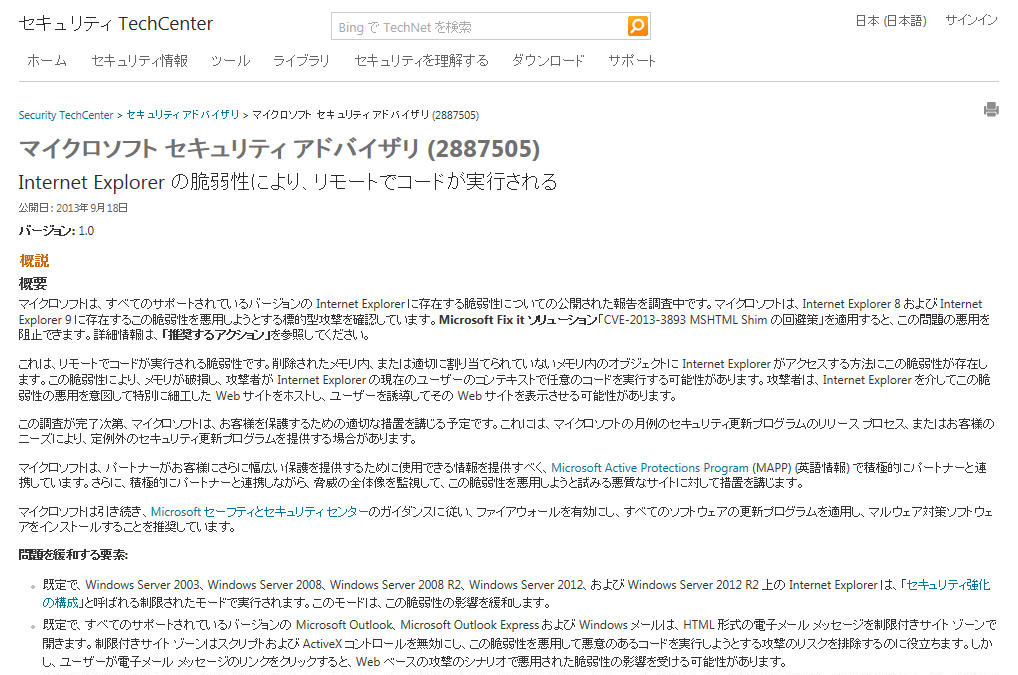Click the バージョン: 1.0 text
The image size is (1018, 675).
click(x=56, y=230)
